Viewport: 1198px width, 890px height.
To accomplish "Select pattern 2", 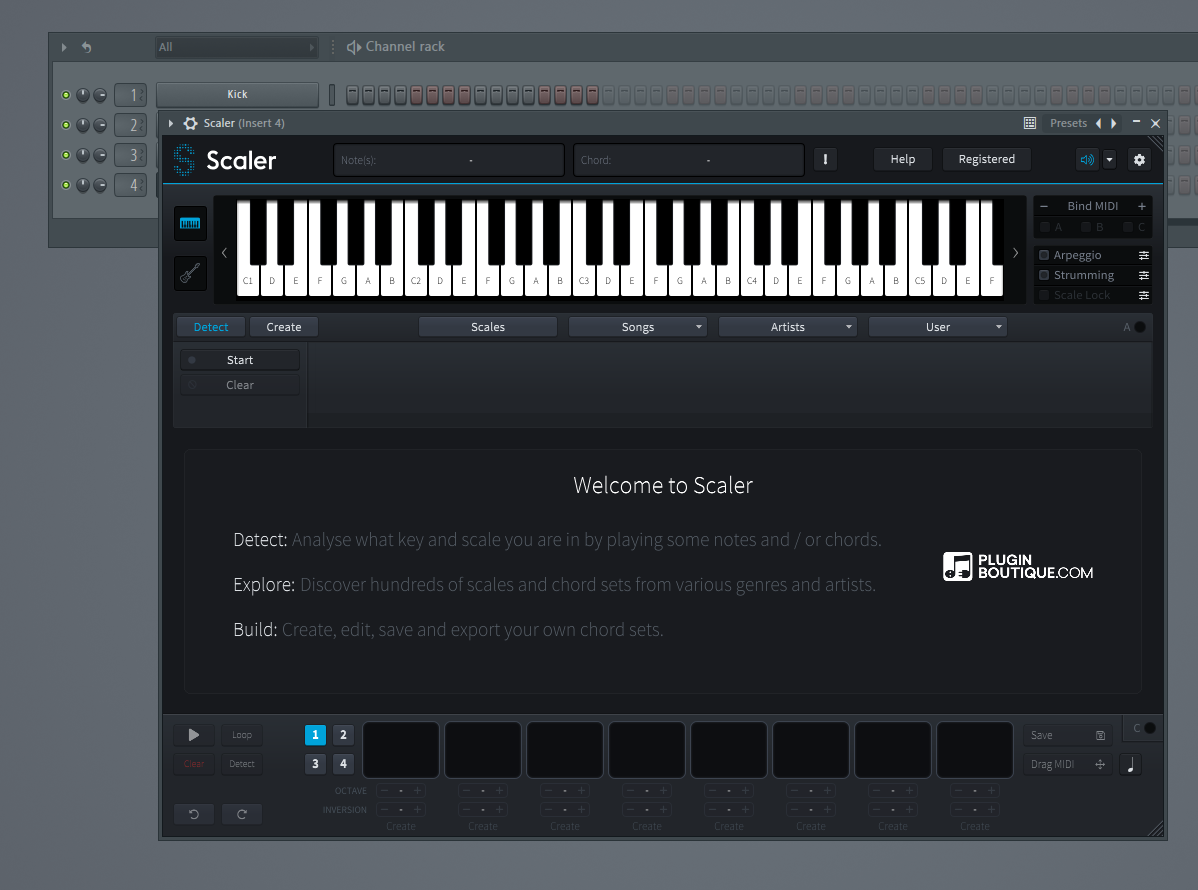I will click(x=343, y=735).
